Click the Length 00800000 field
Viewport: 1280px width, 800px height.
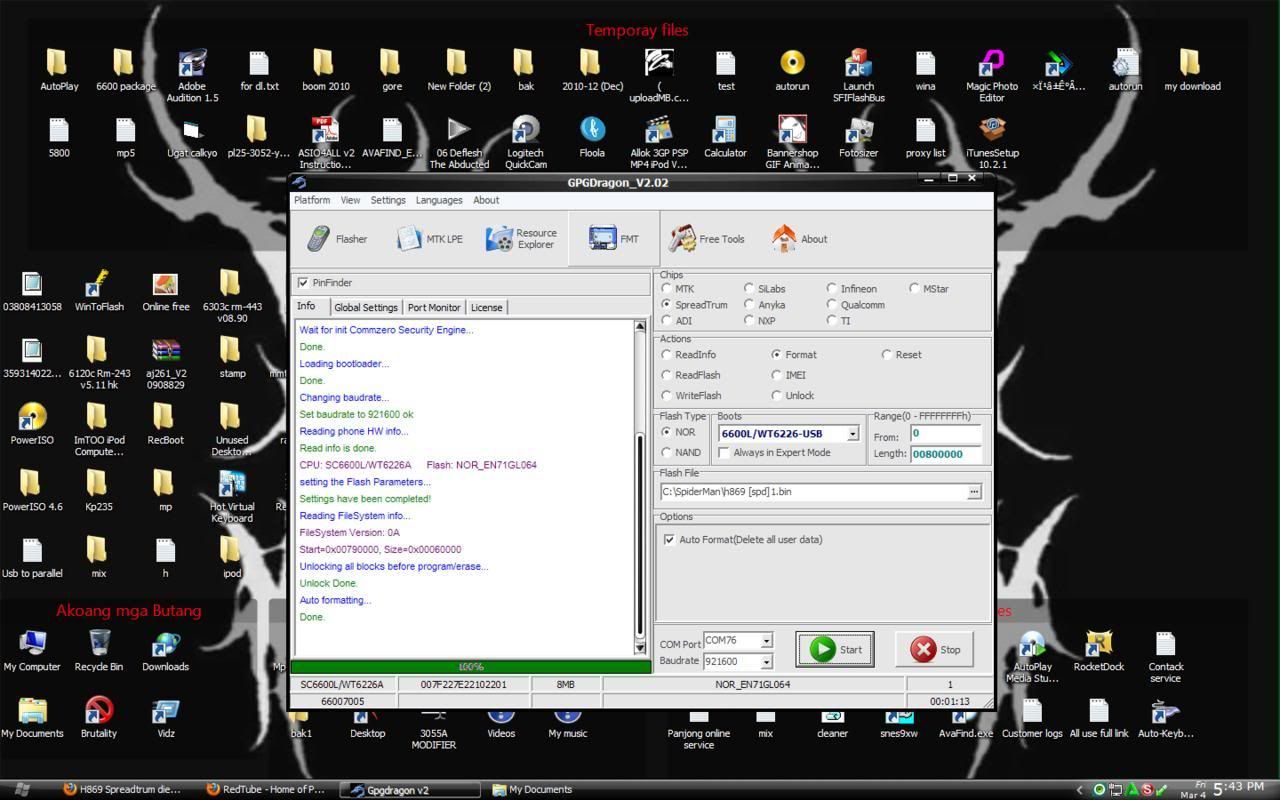click(x=945, y=454)
